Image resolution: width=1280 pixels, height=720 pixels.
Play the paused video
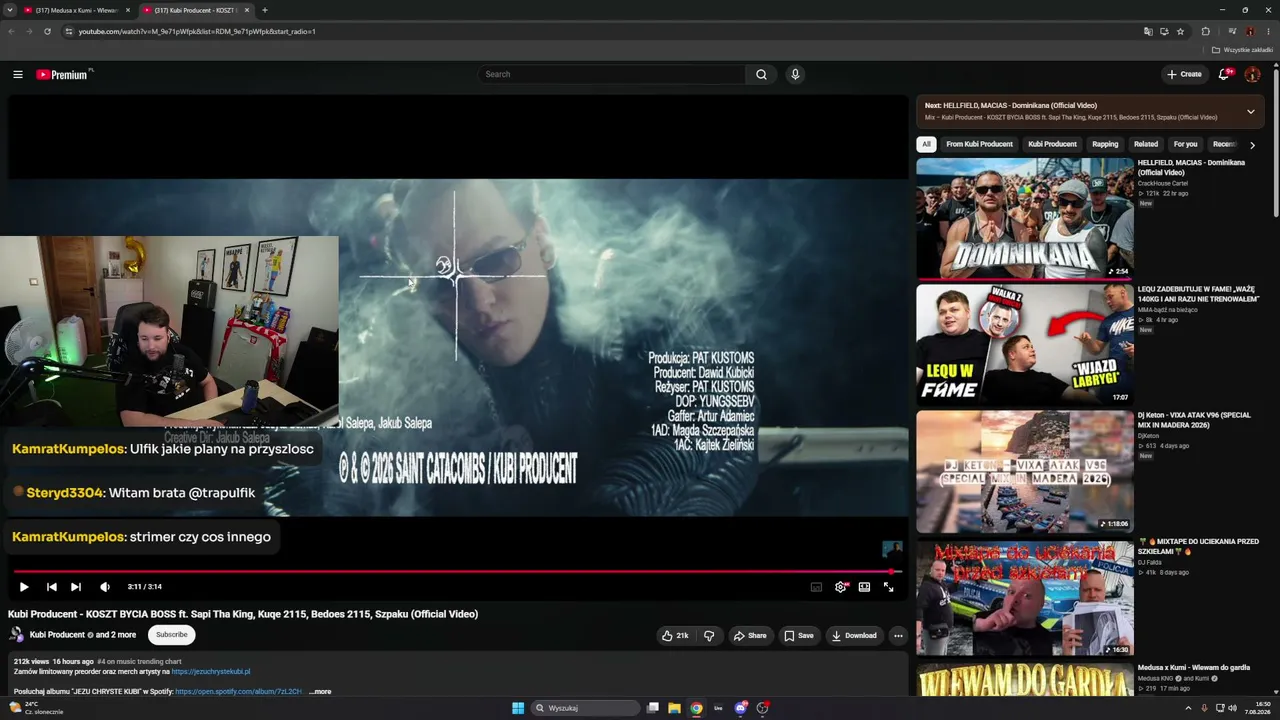(x=24, y=587)
